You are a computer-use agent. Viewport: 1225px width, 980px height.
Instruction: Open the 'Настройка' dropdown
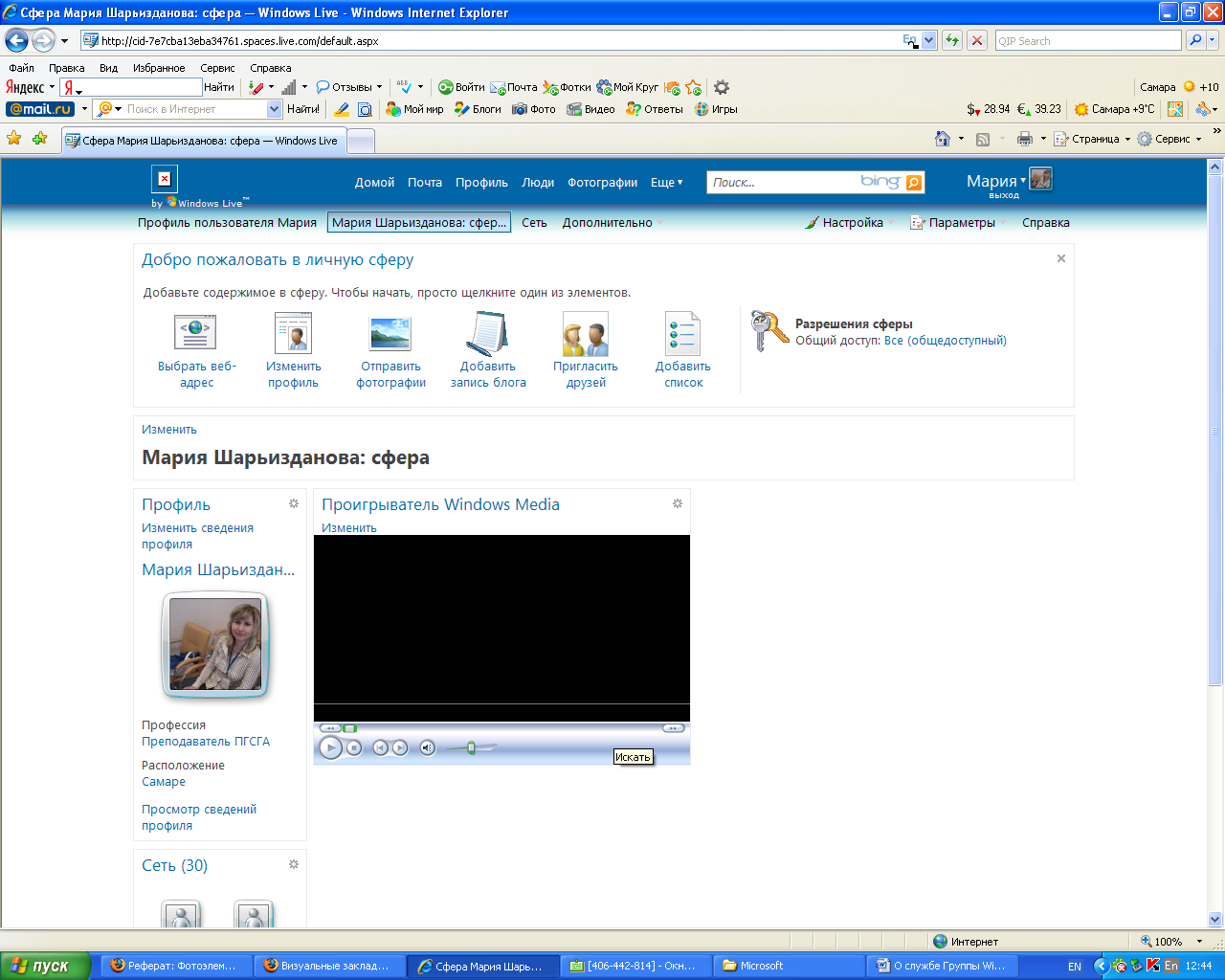coord(850,222)
